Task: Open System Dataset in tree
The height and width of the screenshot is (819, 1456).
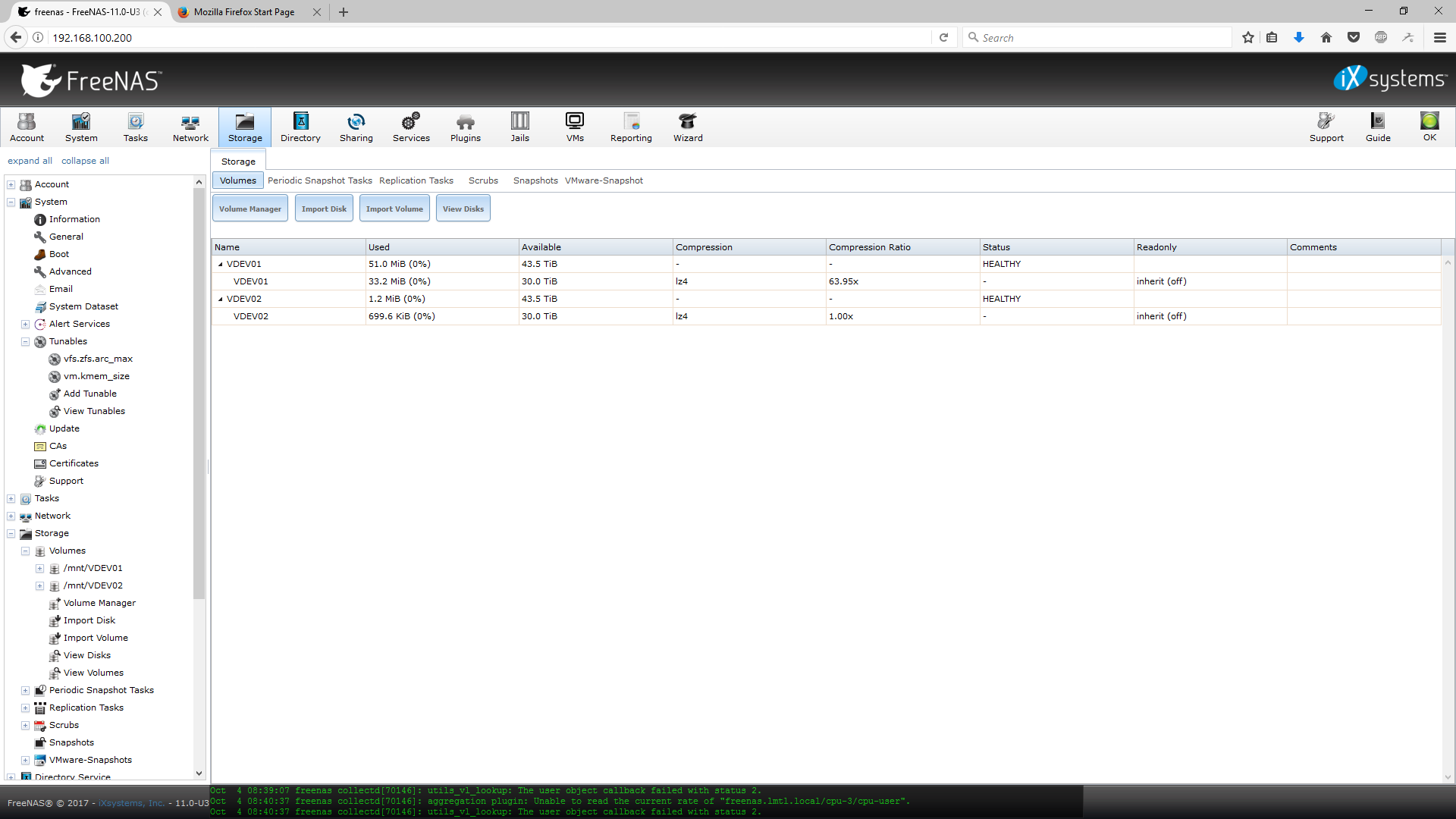Action: coord(83,306)
